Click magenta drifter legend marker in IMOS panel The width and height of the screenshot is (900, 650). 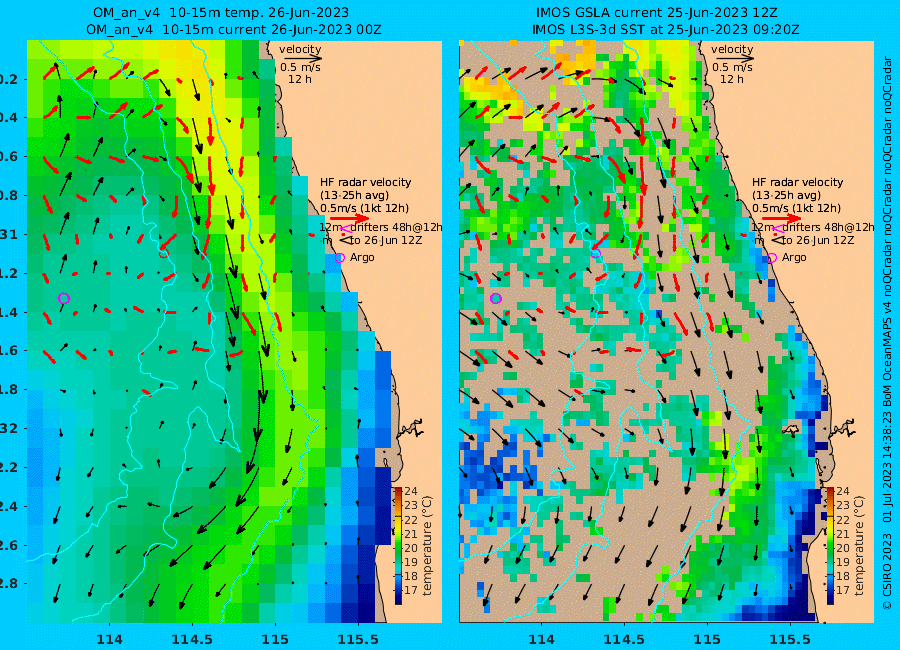(777, 229)
